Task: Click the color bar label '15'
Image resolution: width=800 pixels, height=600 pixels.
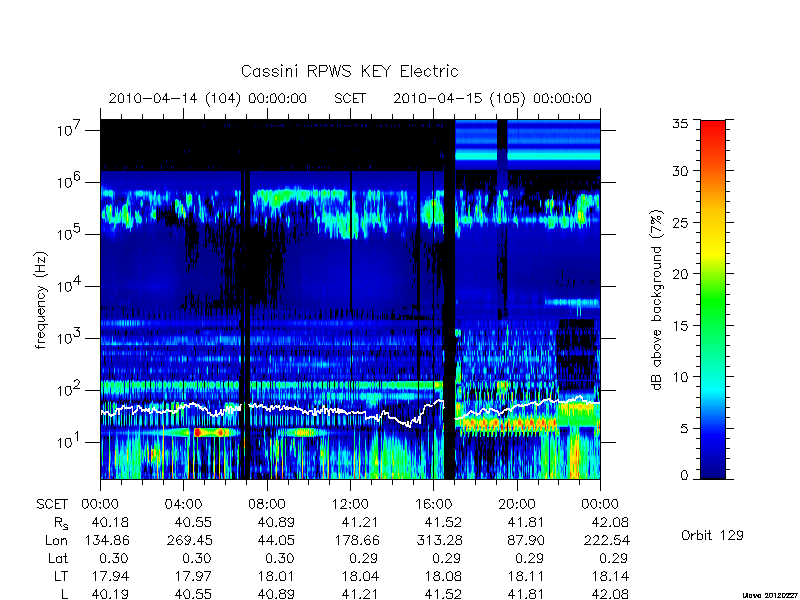Action: [680, 325]
